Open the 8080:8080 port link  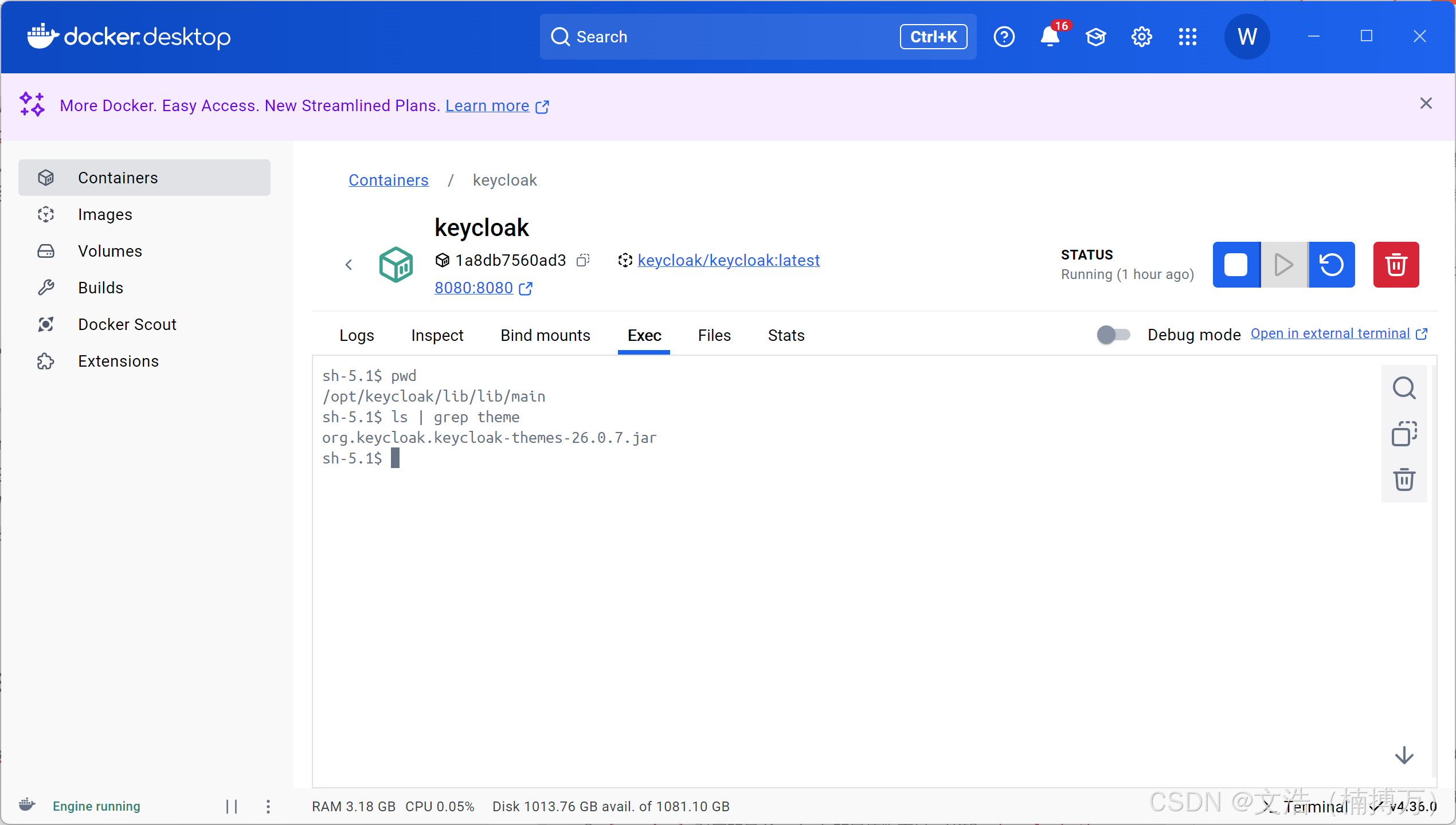pyautogui.click(x=473, y=288)
